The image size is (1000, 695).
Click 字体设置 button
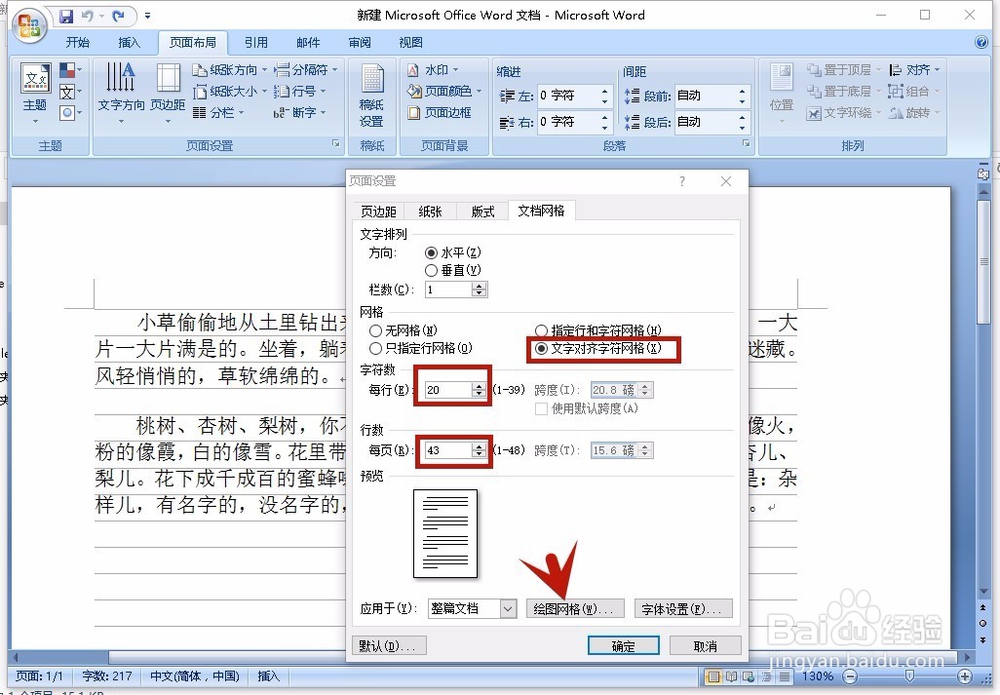pos(683,609)
